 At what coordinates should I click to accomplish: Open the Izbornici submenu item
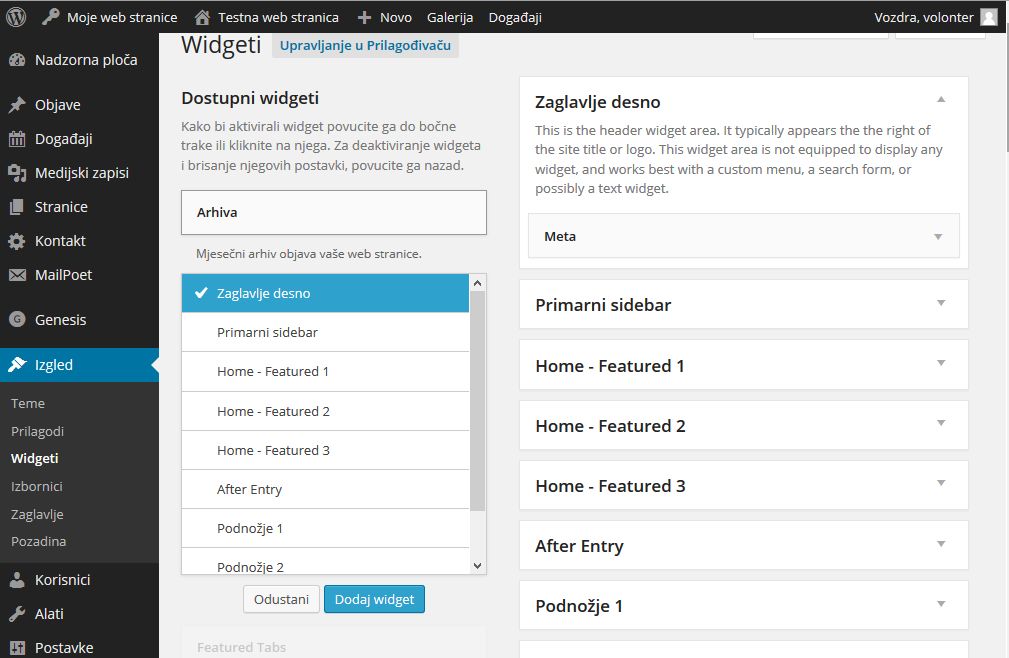tap(37, 486)
